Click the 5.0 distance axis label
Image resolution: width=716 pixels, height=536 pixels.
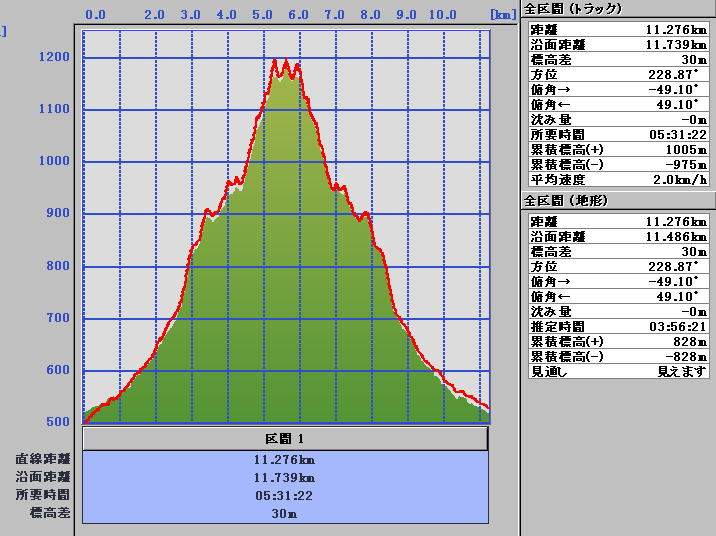tap(263, 15)
